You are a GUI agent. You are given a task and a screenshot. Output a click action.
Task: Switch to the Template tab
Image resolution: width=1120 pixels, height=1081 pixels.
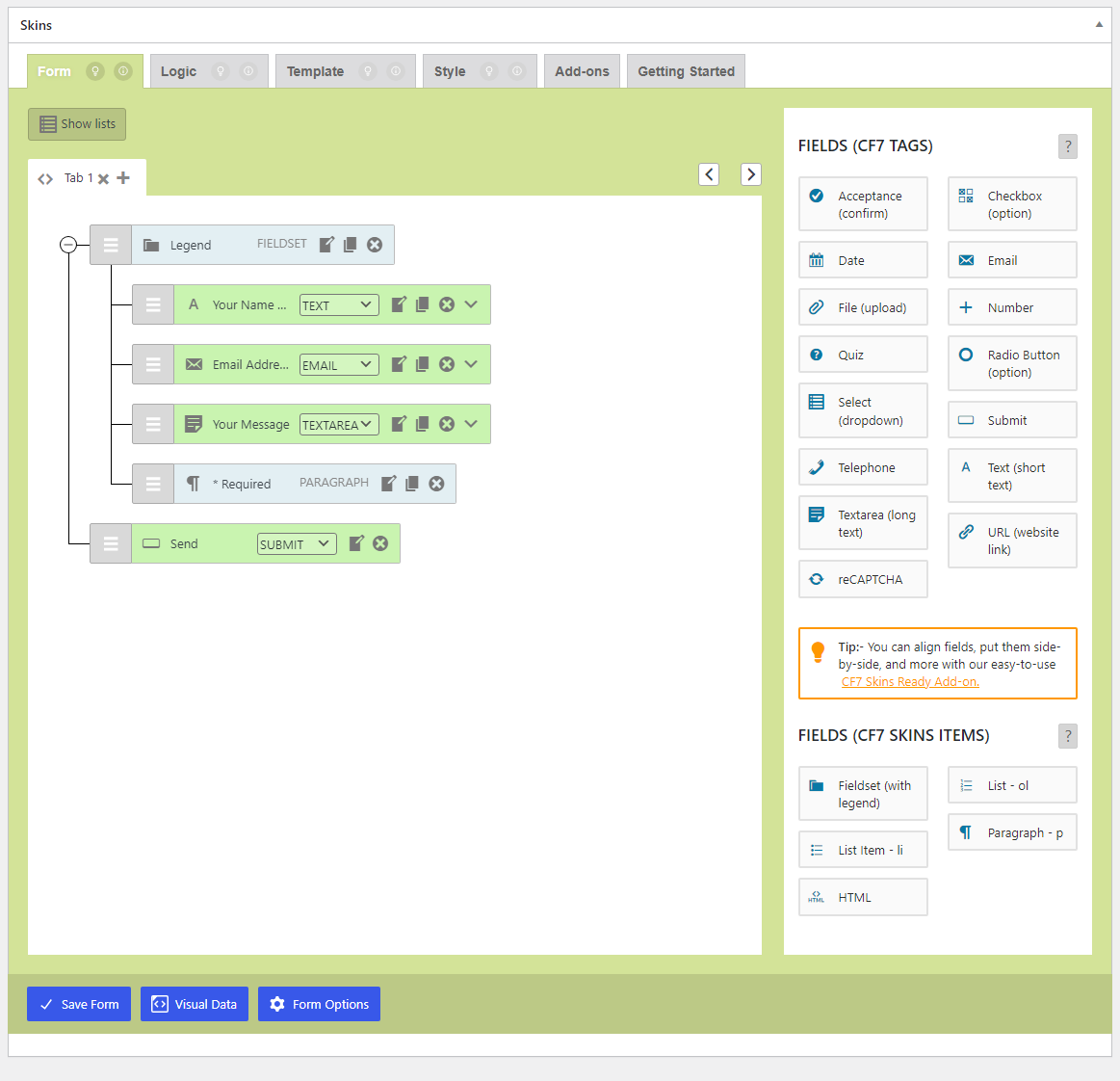315,71
